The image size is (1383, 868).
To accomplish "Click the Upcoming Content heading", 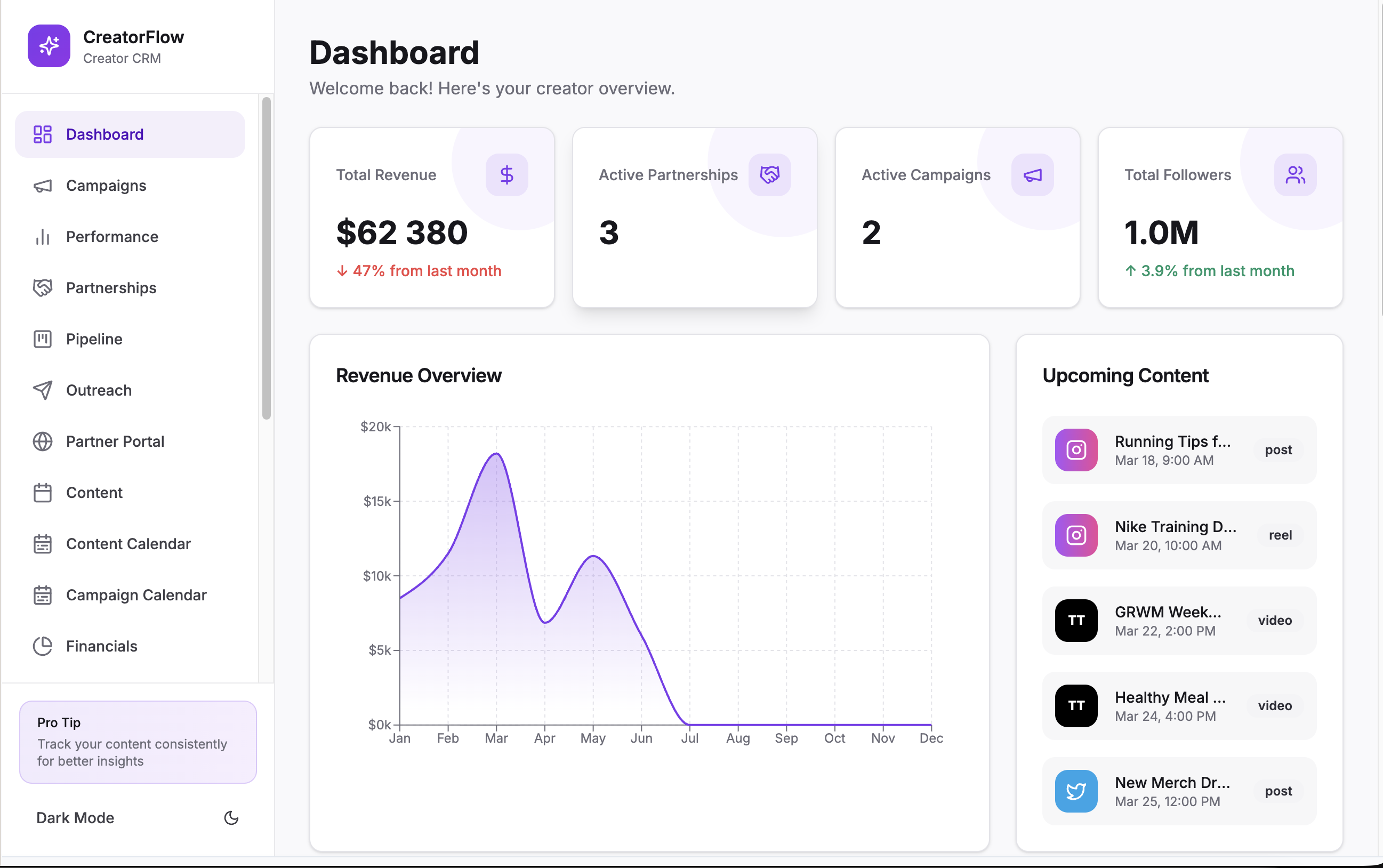I will (1125, 375).
